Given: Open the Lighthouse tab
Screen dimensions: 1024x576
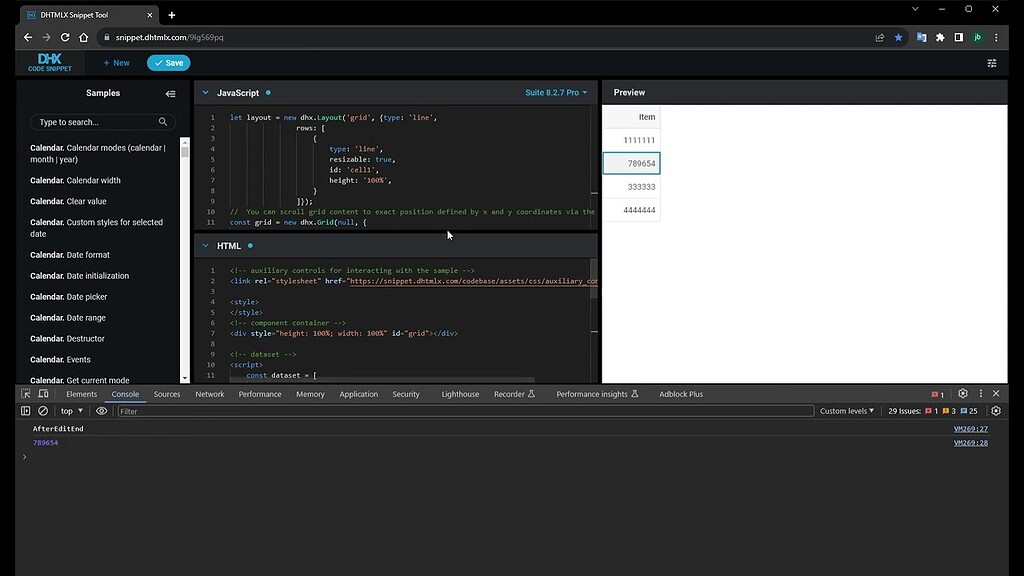Looking at the screenshot, I should click(x=460, y=394).
